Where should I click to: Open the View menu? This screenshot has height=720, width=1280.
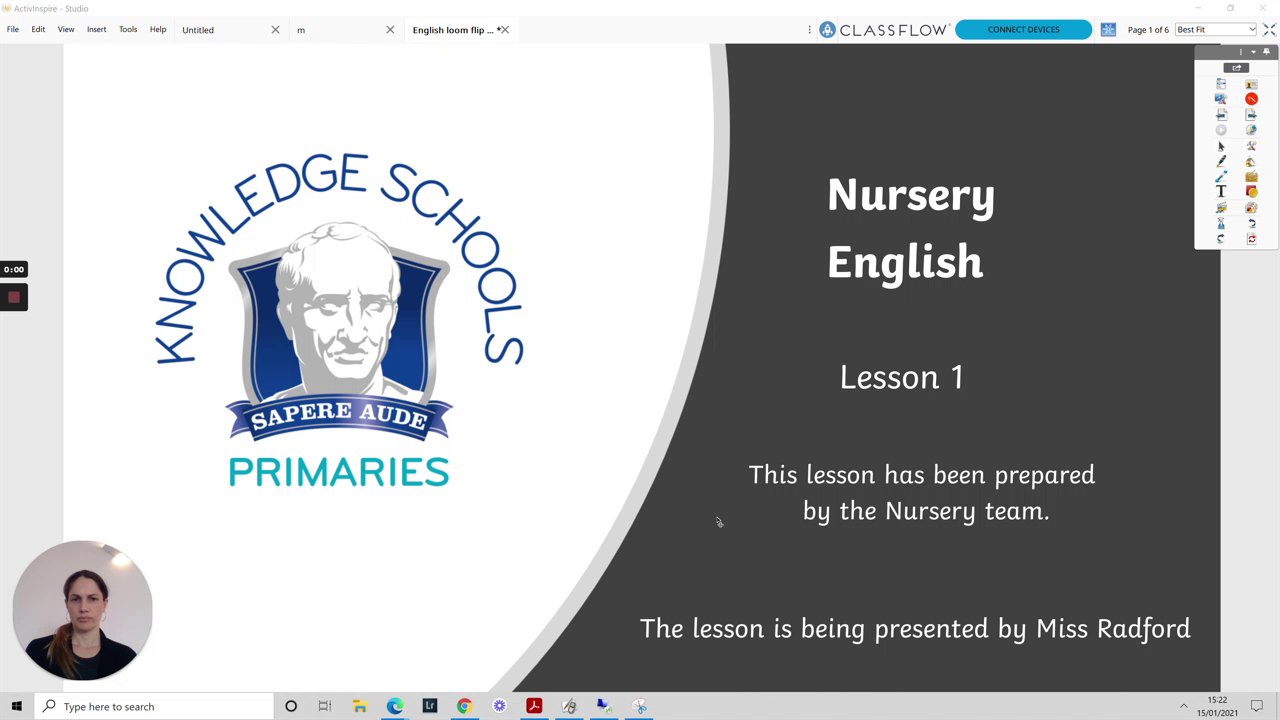(66, 30)
